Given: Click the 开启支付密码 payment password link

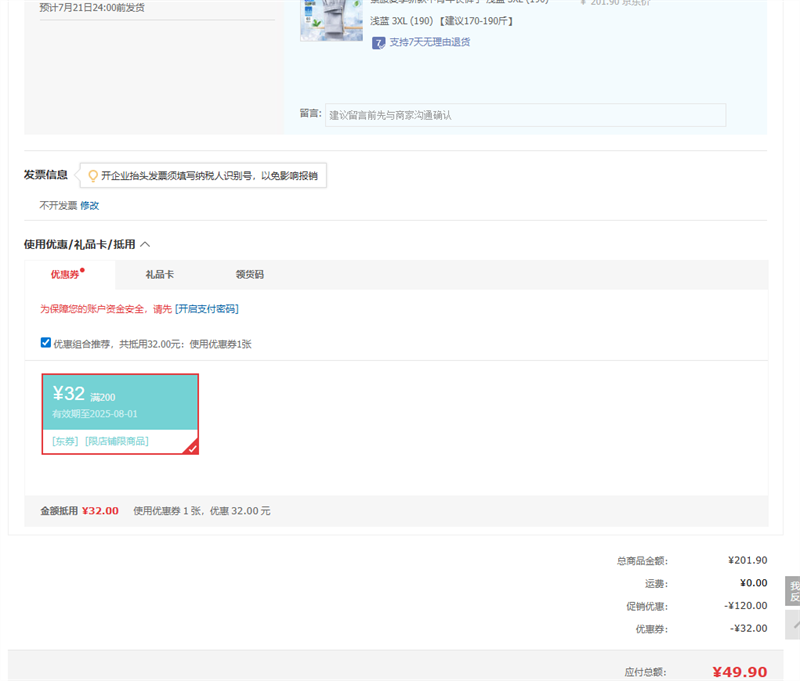Looking at the screenshot, I should coord(208,309).
